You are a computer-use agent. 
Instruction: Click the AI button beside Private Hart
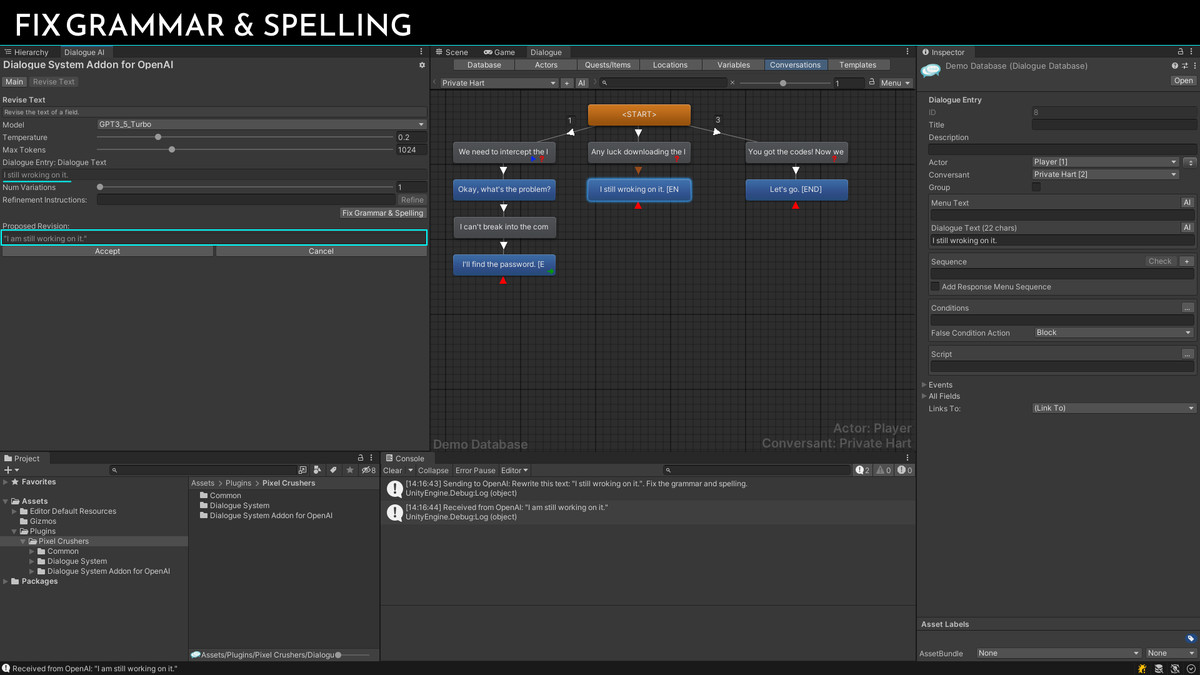coord(582,83)
